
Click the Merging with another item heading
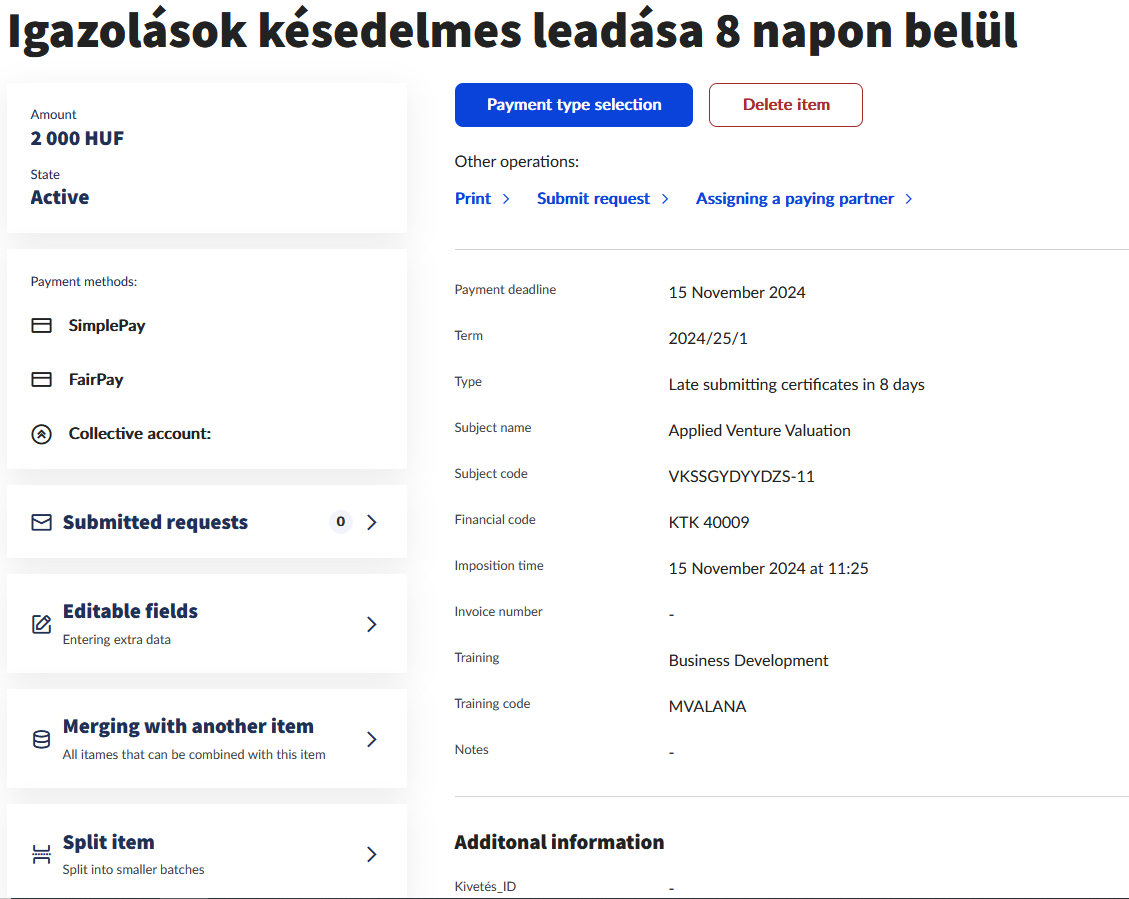click(188, 726)
